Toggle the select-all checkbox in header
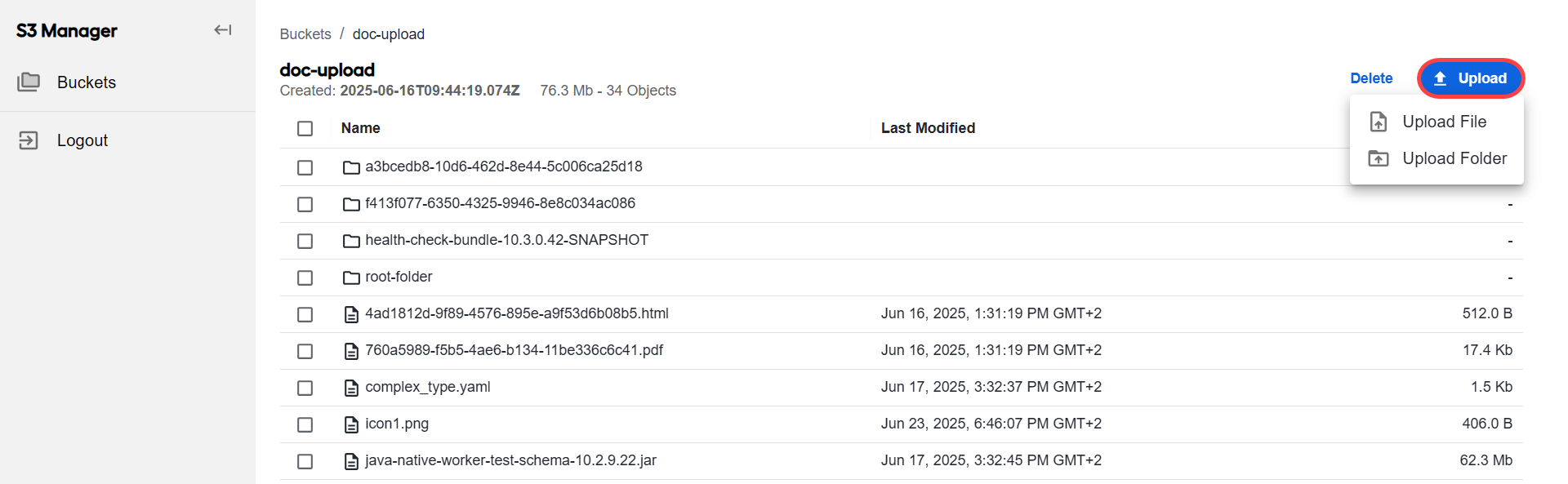 click(x=305, y=128)
